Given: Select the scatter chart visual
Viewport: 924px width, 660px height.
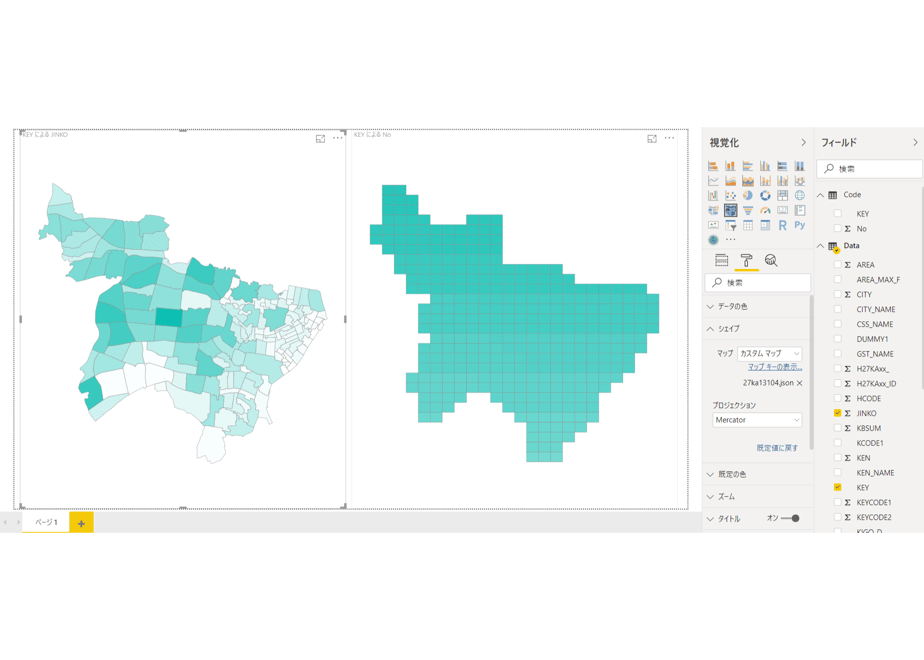Looking at the screenshot, I should click(x=730, y=195).
